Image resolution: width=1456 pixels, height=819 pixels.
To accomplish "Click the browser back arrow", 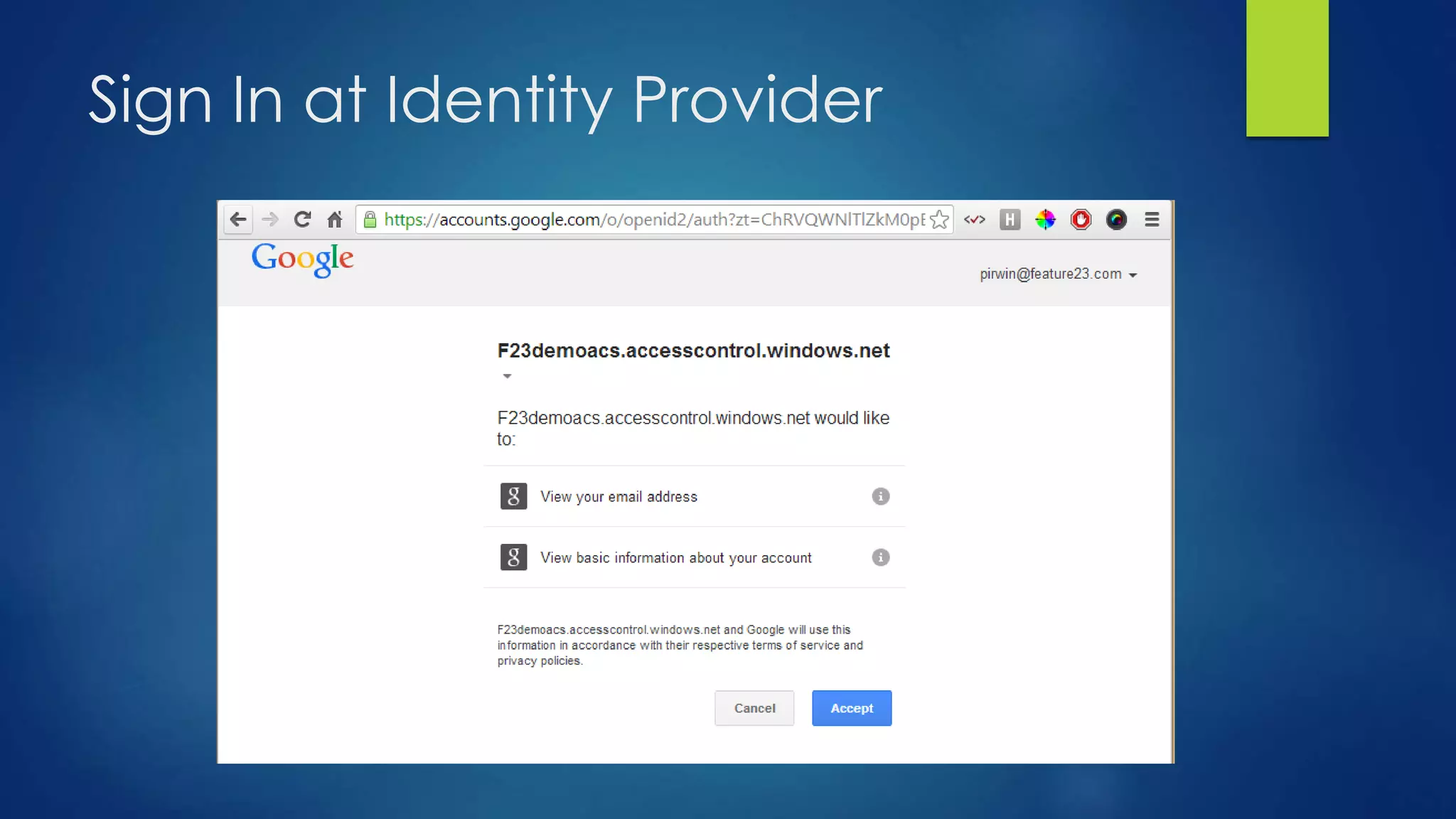I will coord(238,220).
